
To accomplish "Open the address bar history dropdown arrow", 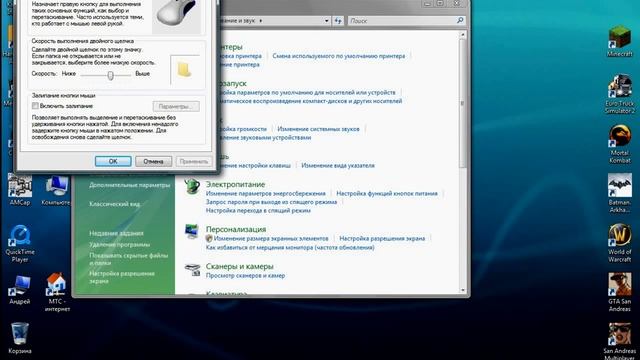I will [x=327, y=20].
